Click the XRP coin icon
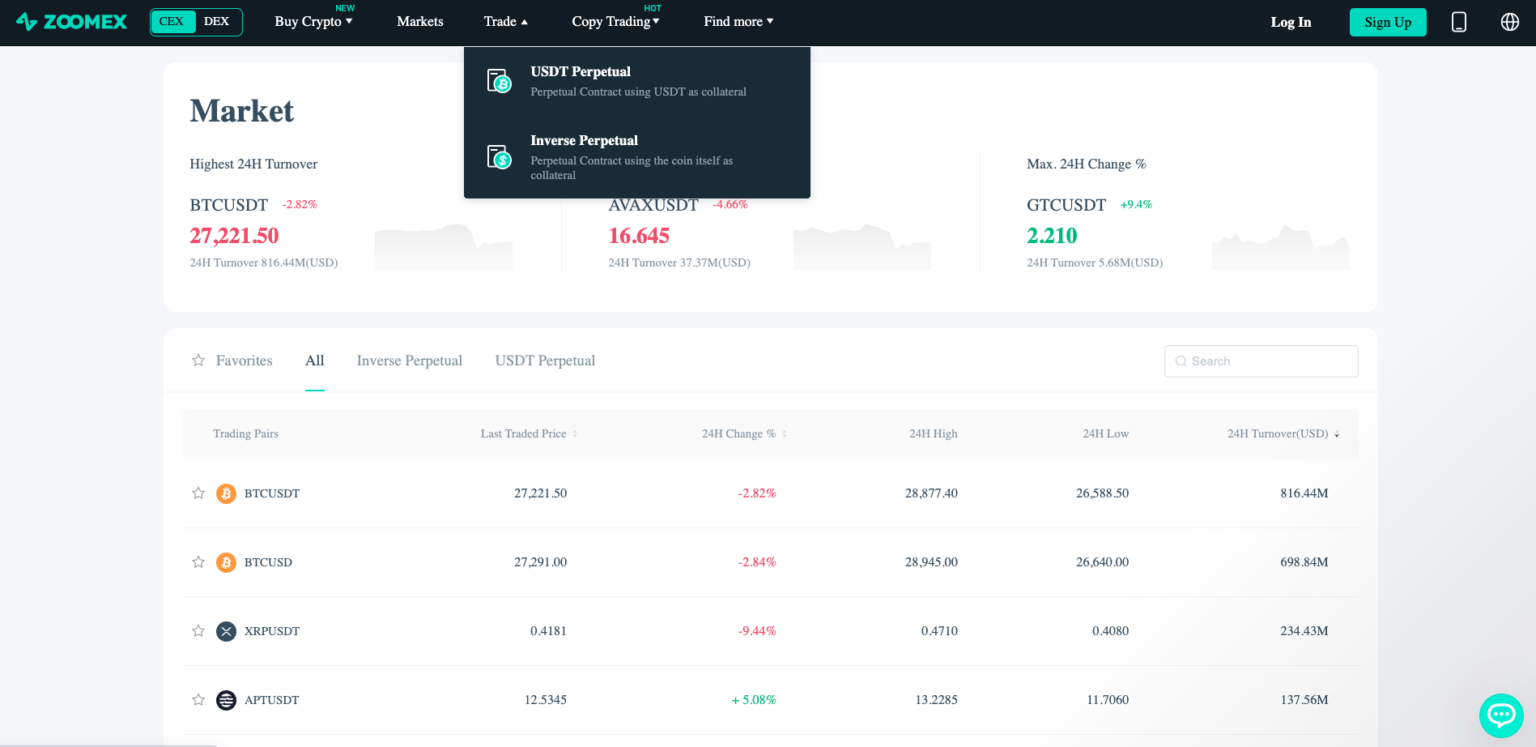 226,631
